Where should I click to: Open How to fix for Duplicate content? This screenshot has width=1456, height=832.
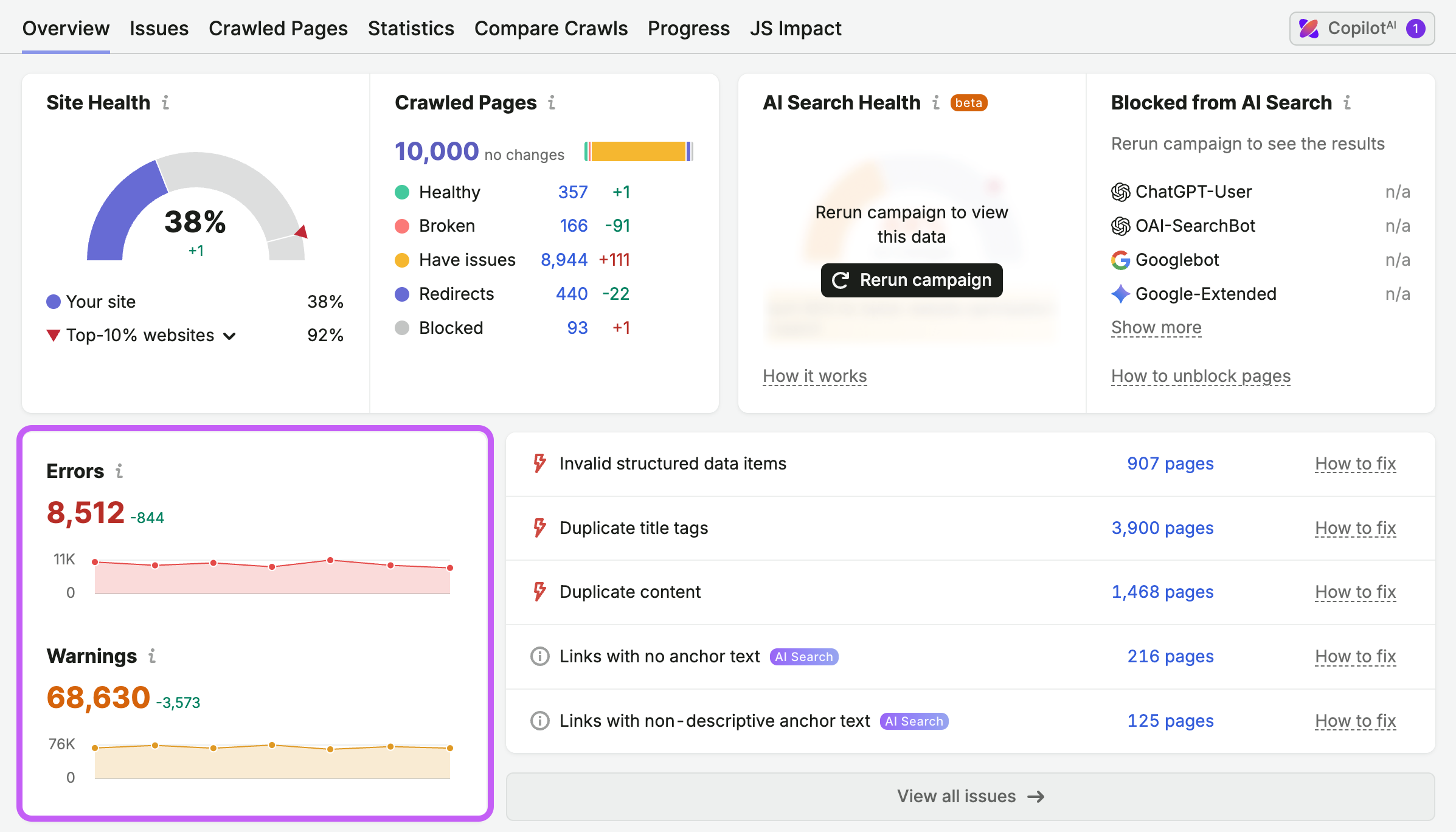pyautogui.click(x=1355, y=592)
